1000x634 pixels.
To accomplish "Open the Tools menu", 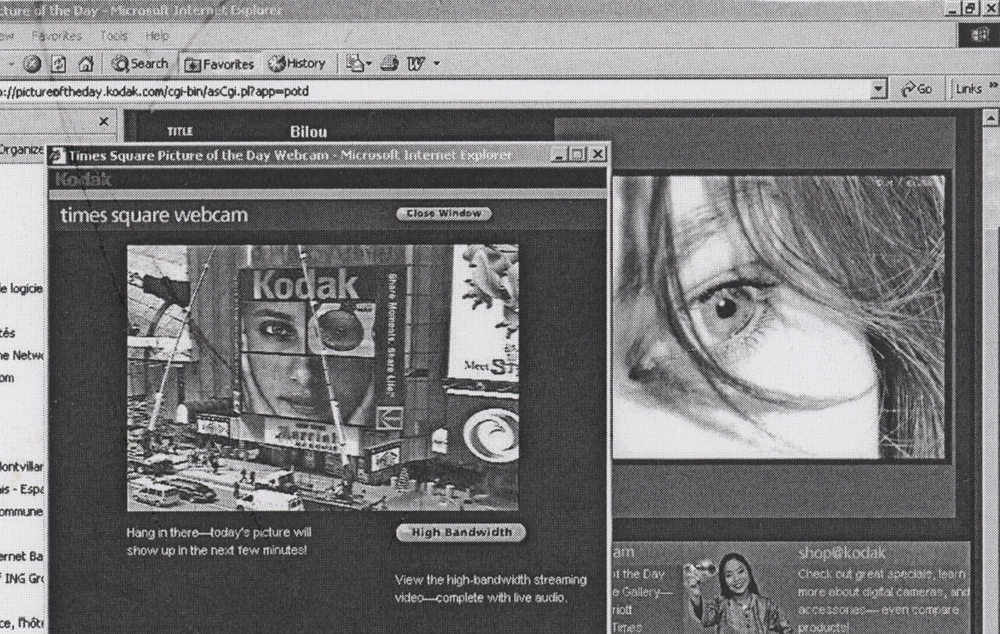I will (114, 36).
